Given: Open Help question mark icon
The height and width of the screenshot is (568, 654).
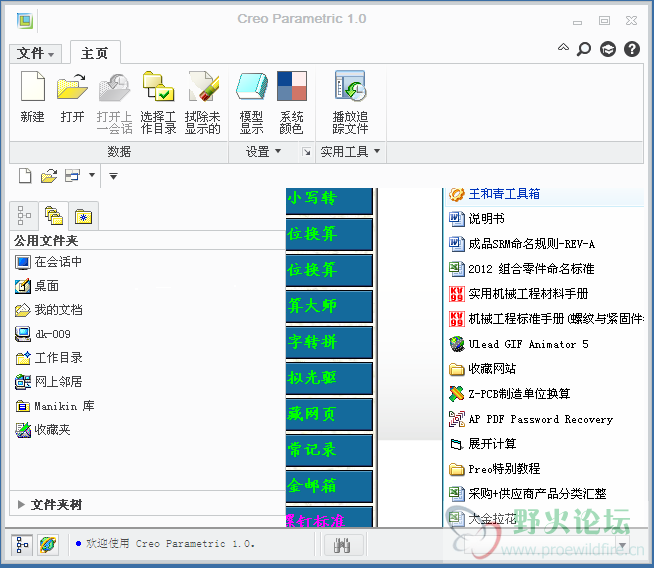Looking at the screenshot, I should pyautogui.click(x=632, y=49).
